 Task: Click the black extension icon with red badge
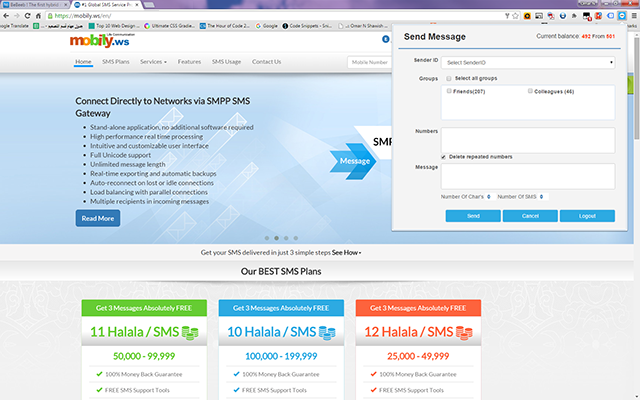click(587, 16)
